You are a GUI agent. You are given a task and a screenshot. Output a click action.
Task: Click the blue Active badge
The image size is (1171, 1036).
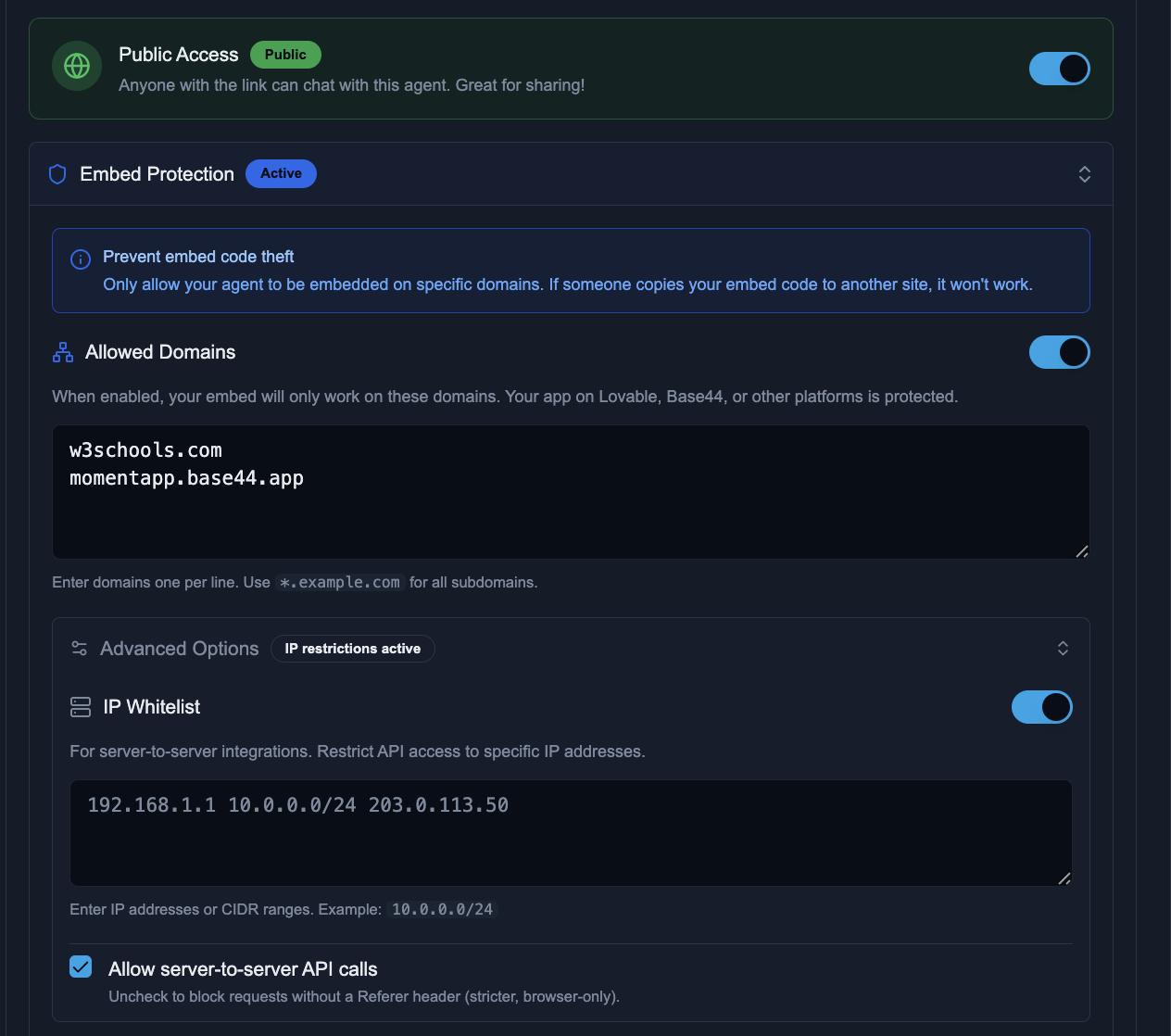tap(281, 173)
